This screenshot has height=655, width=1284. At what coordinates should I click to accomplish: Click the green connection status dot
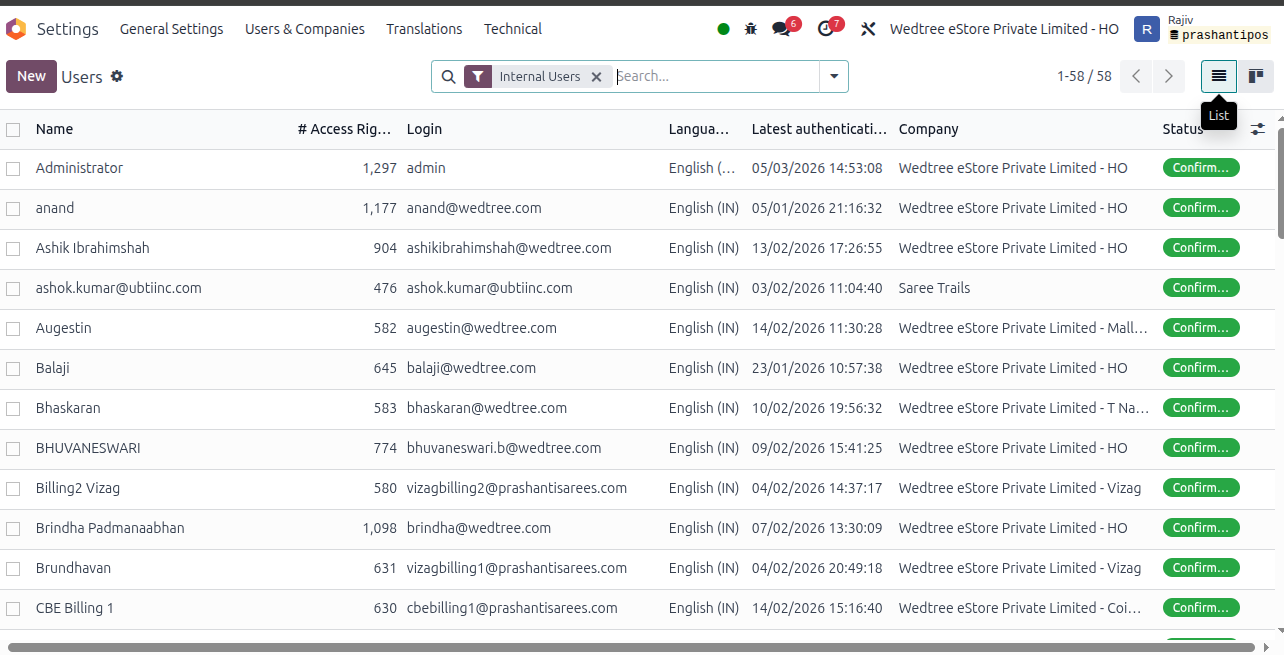723,29
